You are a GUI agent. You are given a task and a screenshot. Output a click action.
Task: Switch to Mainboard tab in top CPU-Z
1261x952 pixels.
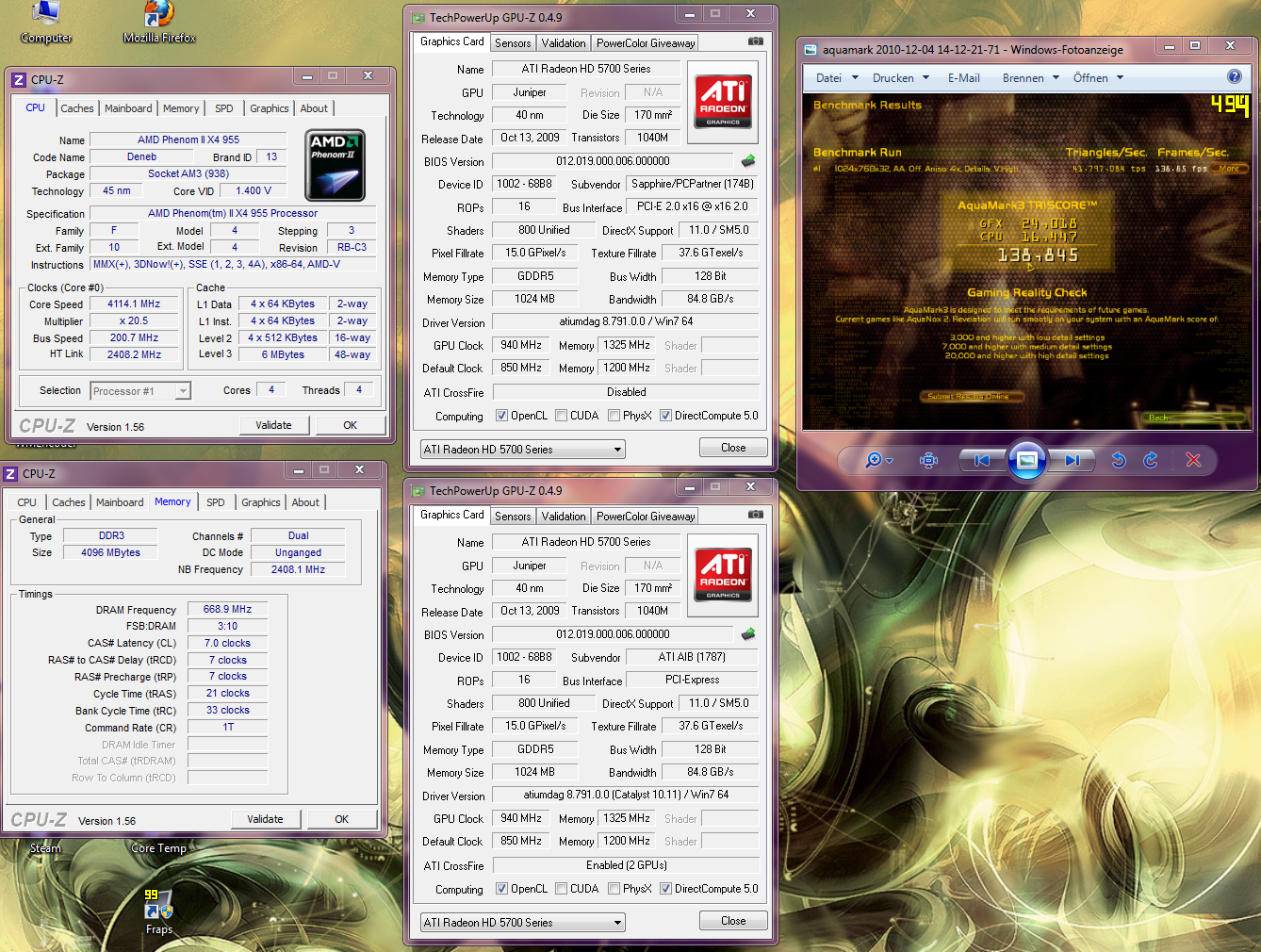128,108
